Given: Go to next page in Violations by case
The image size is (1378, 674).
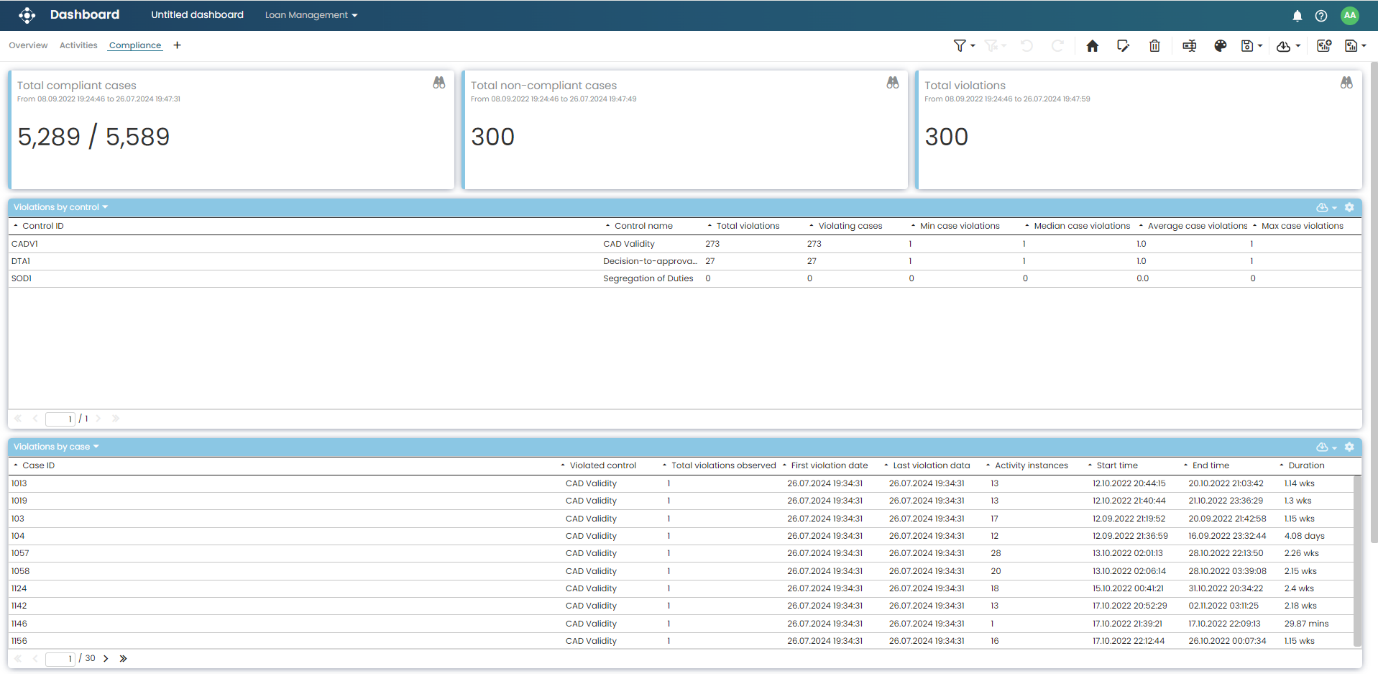Looking at the screenshot, I should click(x=106, y=659).
